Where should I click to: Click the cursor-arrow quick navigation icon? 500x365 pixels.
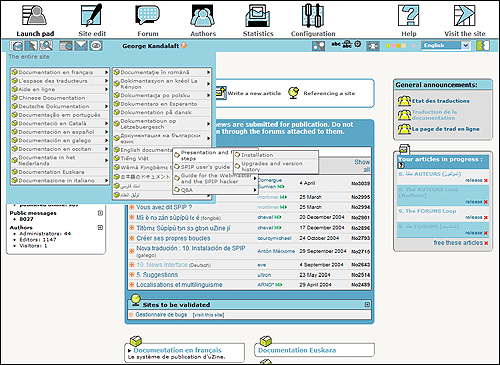click(x=31, y=45)
